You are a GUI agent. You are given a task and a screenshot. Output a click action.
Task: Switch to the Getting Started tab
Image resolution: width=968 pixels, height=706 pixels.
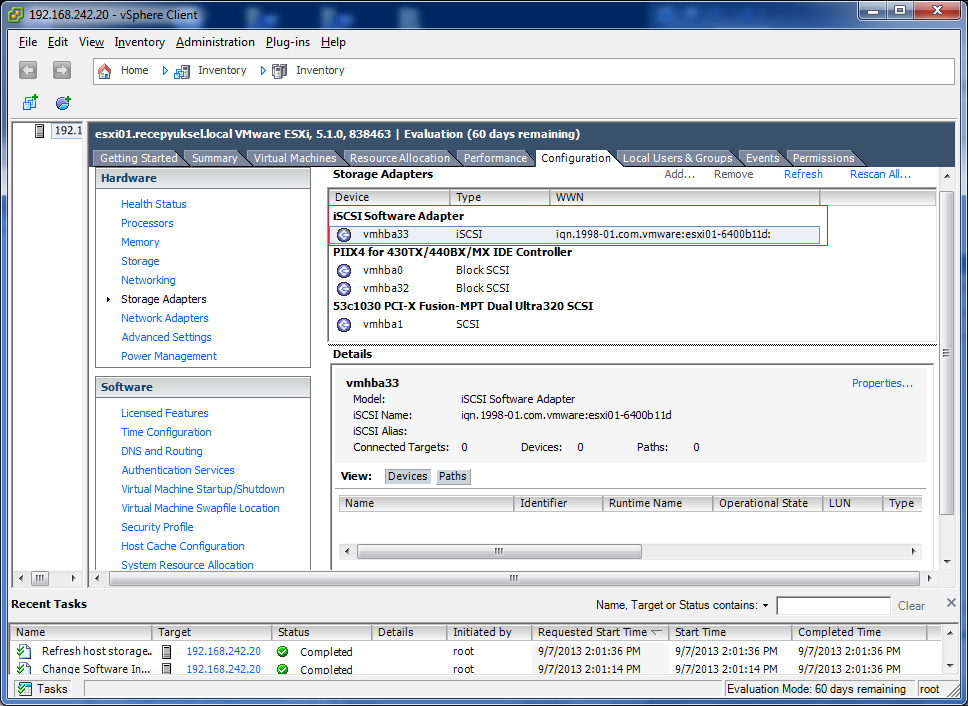pyautogui.click(x=138, y=158)
